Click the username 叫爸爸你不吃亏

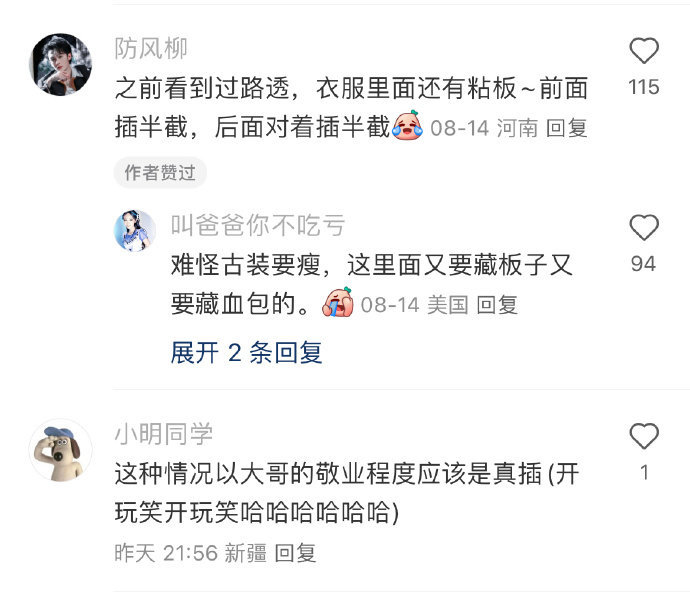[x=258, y=225]
